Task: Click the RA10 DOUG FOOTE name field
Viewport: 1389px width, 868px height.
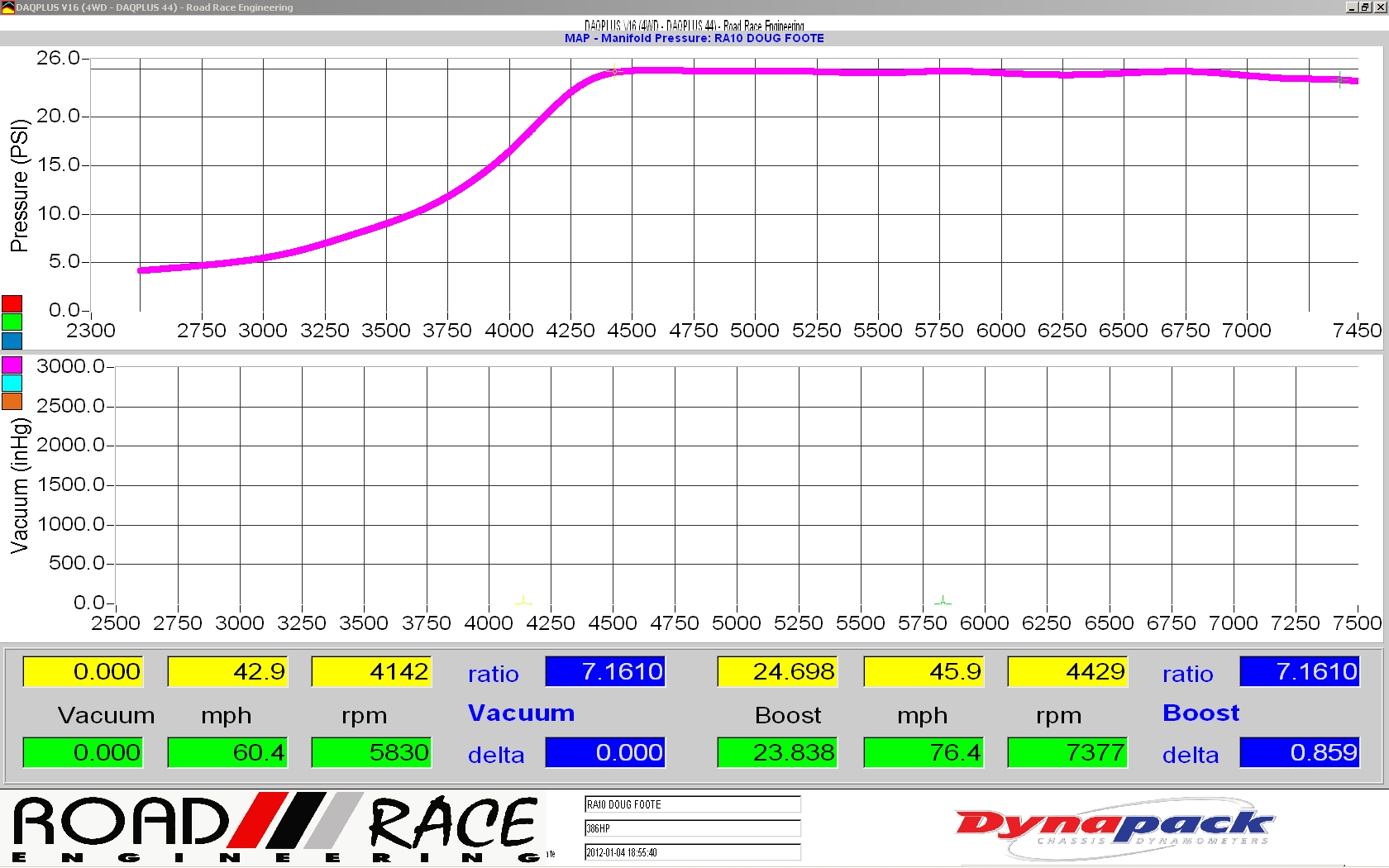Action: (692, 804)
